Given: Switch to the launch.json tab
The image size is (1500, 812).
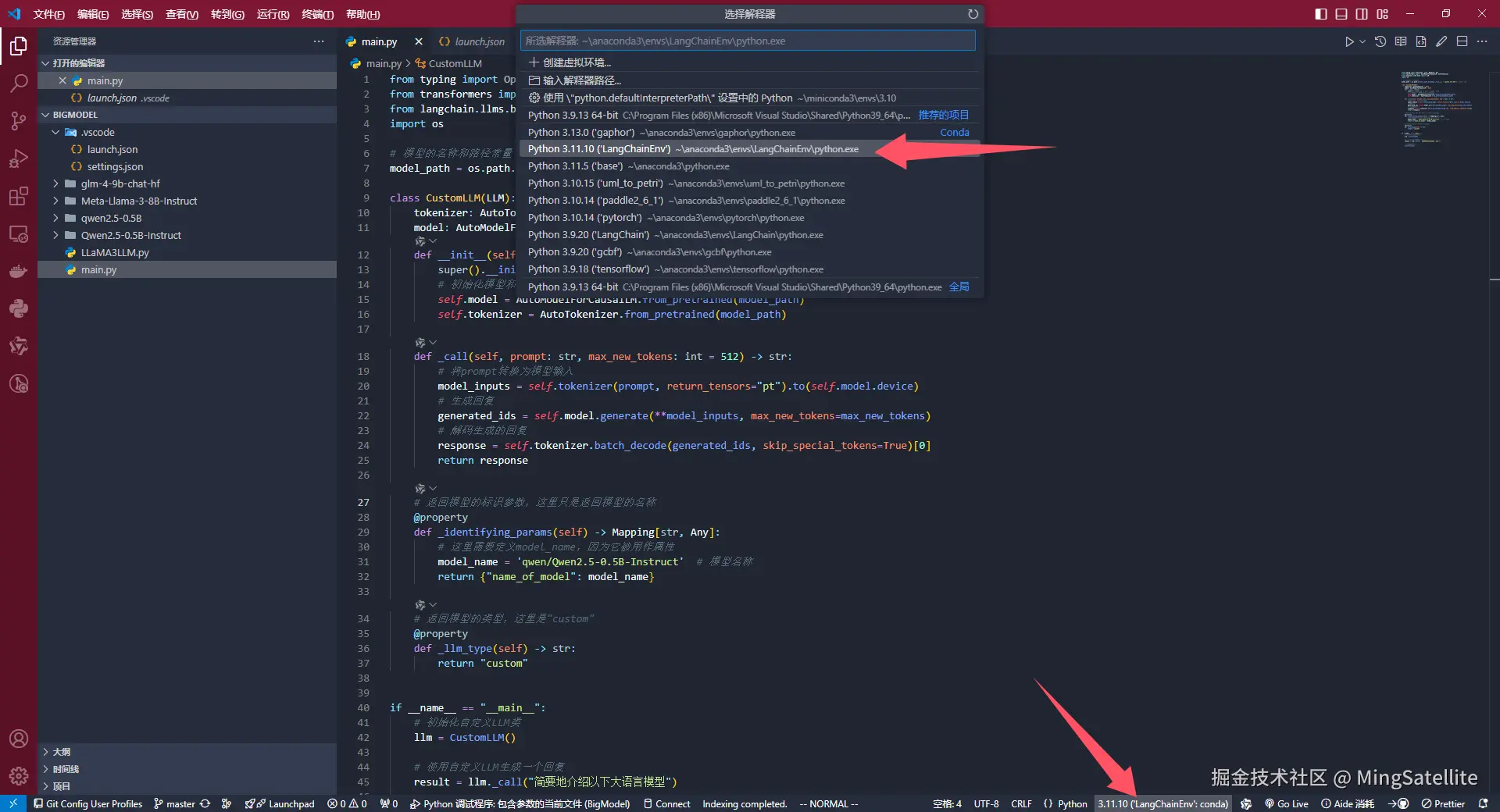Looking at the screenshot, I should point(472,41).
